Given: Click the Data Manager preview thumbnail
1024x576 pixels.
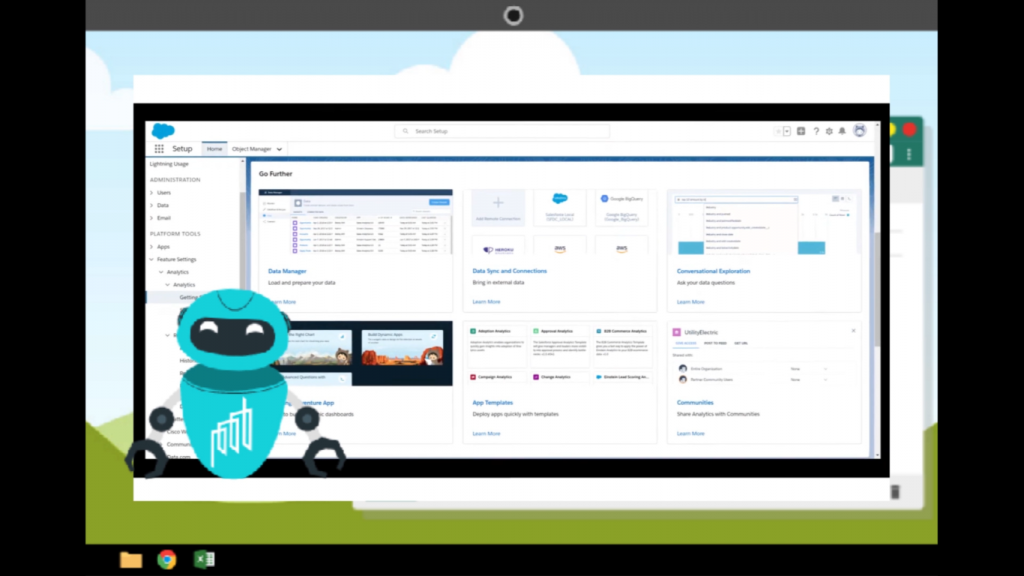Looking at the screenshot, I should tap(355, 221).
